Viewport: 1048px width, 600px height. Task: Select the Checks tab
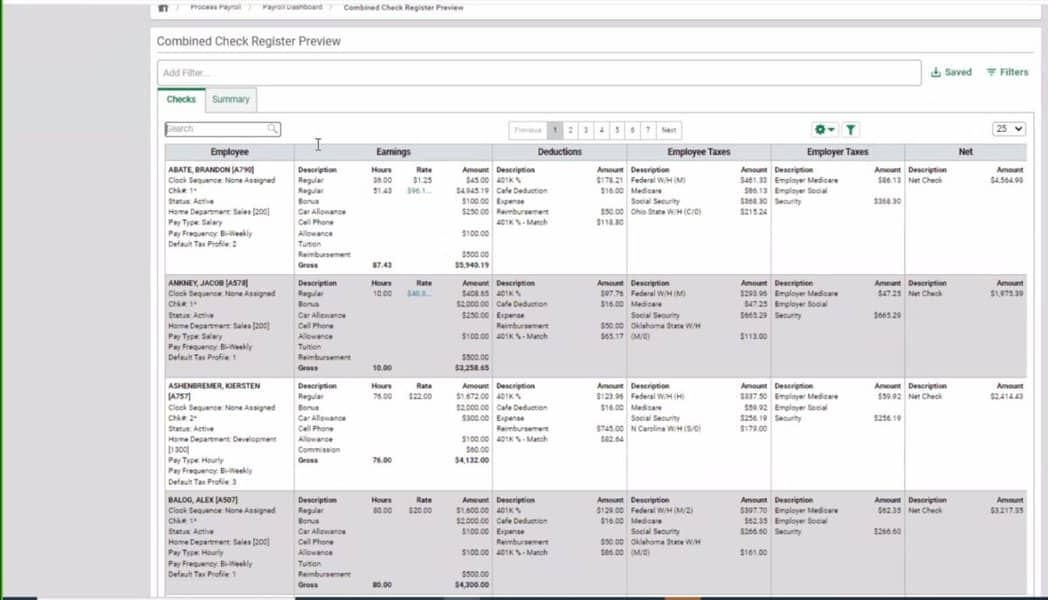click(181, 99)
